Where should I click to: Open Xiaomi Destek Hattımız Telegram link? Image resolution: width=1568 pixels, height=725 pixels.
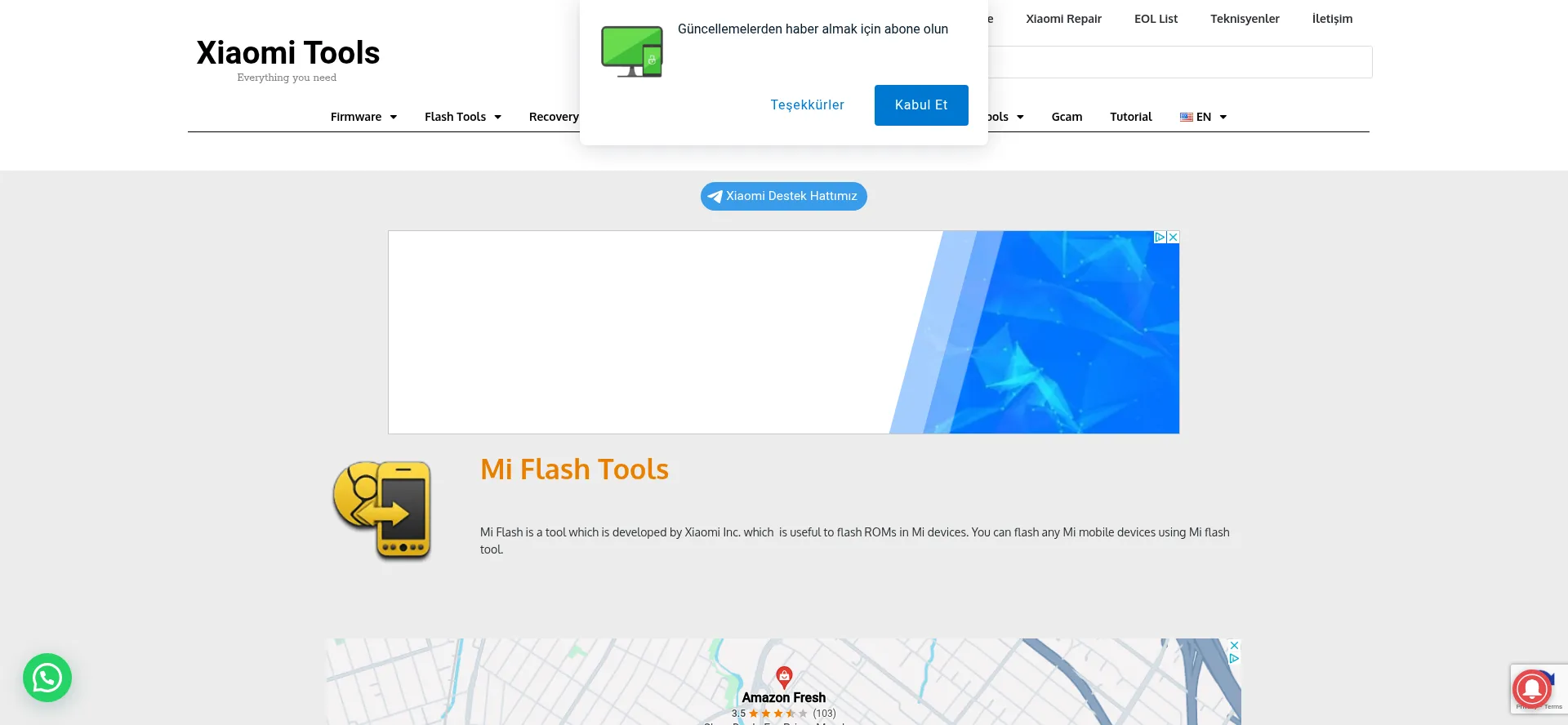(x=784, y=196)
